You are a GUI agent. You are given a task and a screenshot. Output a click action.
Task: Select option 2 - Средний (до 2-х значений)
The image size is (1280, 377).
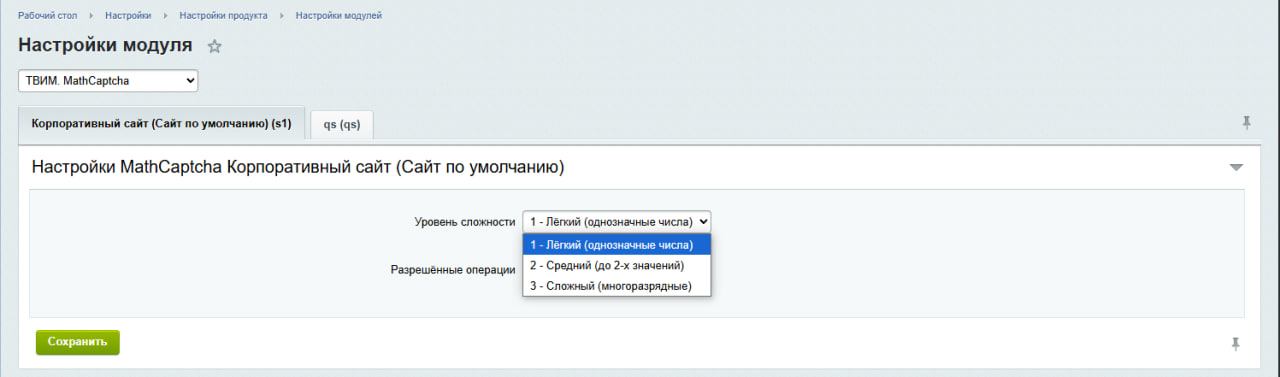(616, 266)
